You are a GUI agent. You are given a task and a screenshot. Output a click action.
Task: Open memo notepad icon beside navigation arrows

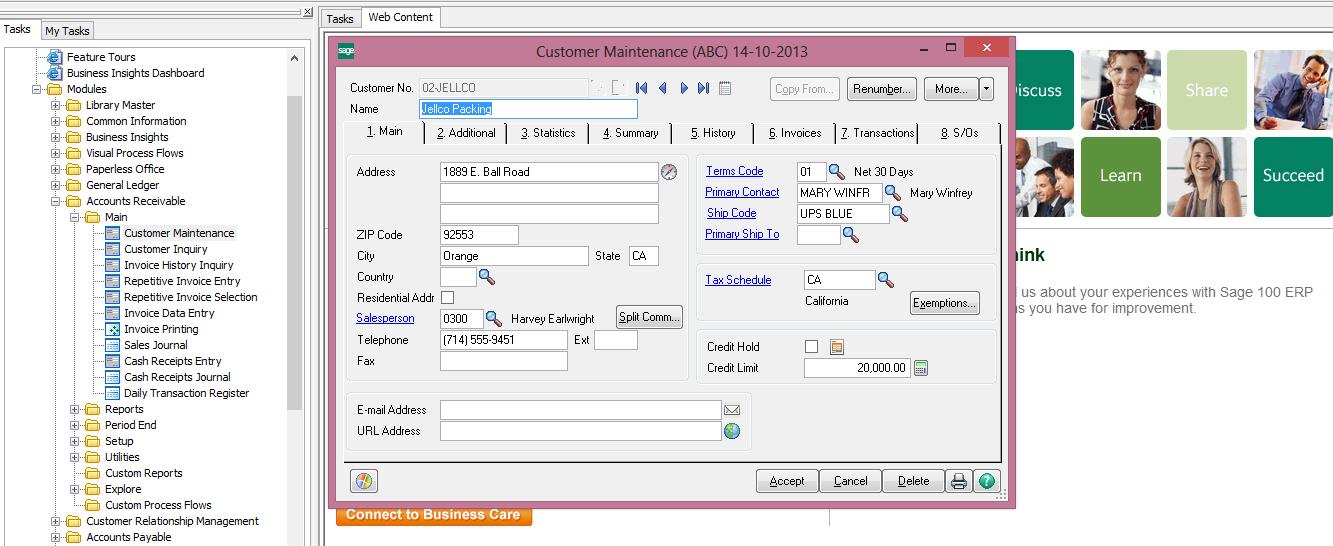725,88
